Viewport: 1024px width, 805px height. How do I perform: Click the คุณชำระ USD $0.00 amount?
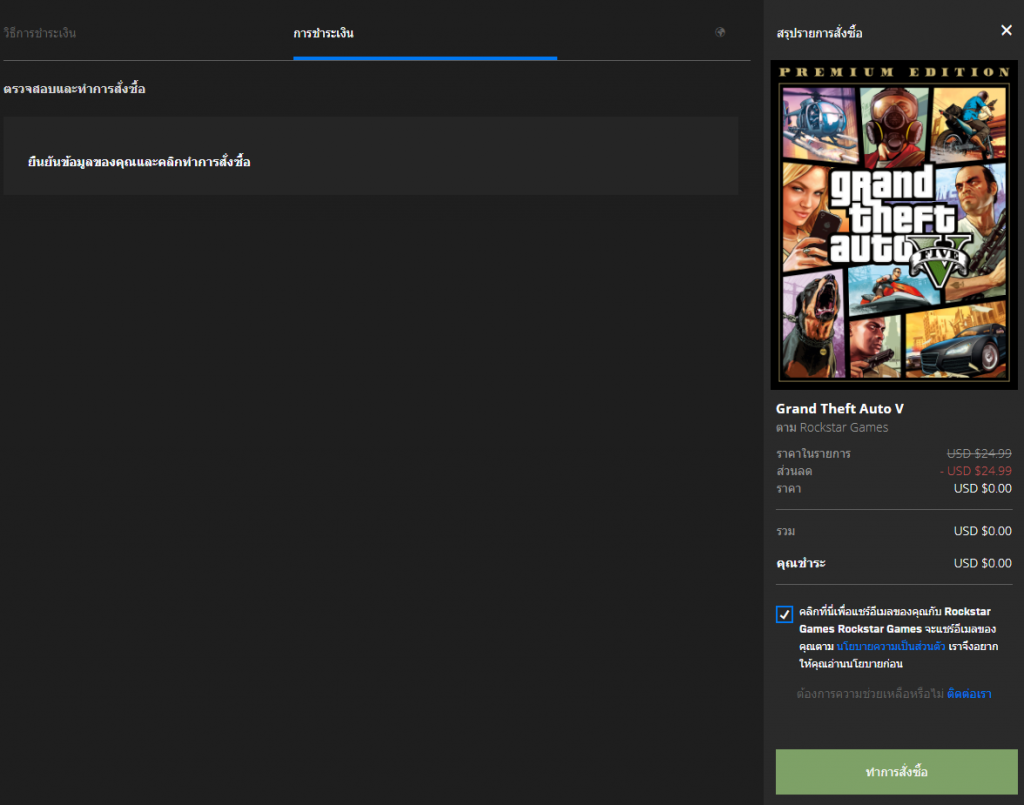(982, 563)
